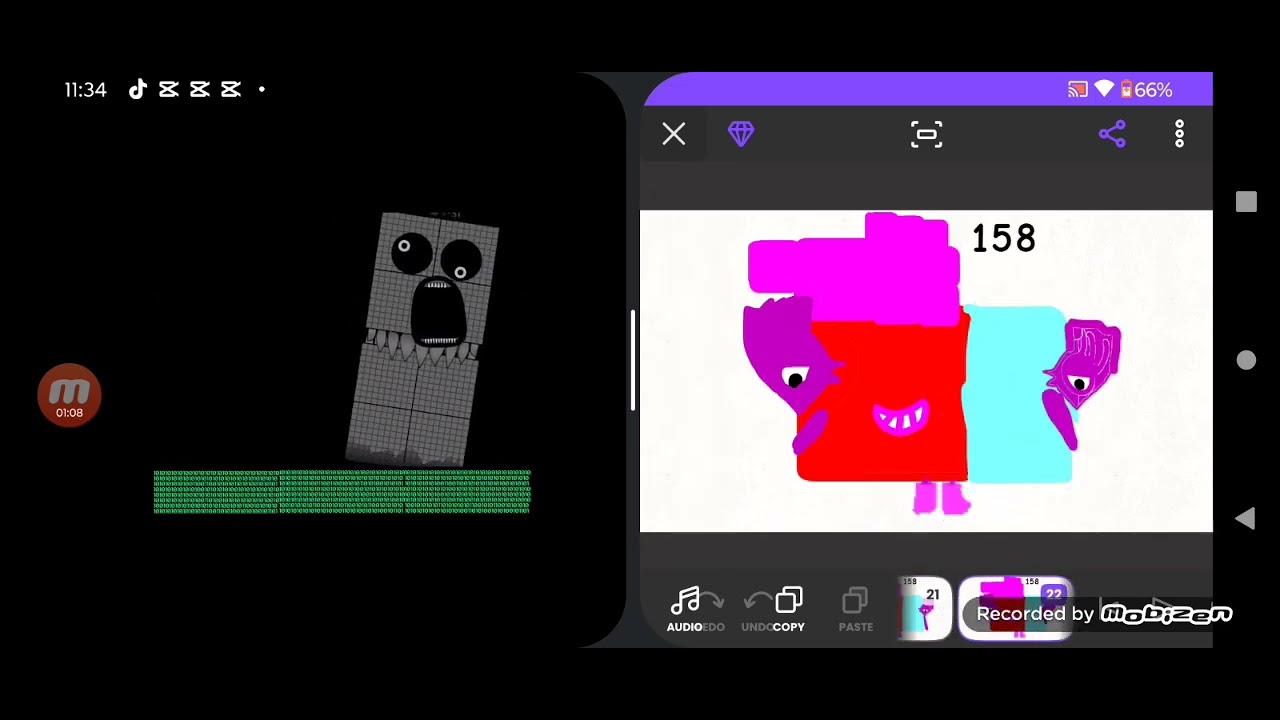Open the premium diamond icon
The image size is (1280, 720).
click(x=741, y=134)
